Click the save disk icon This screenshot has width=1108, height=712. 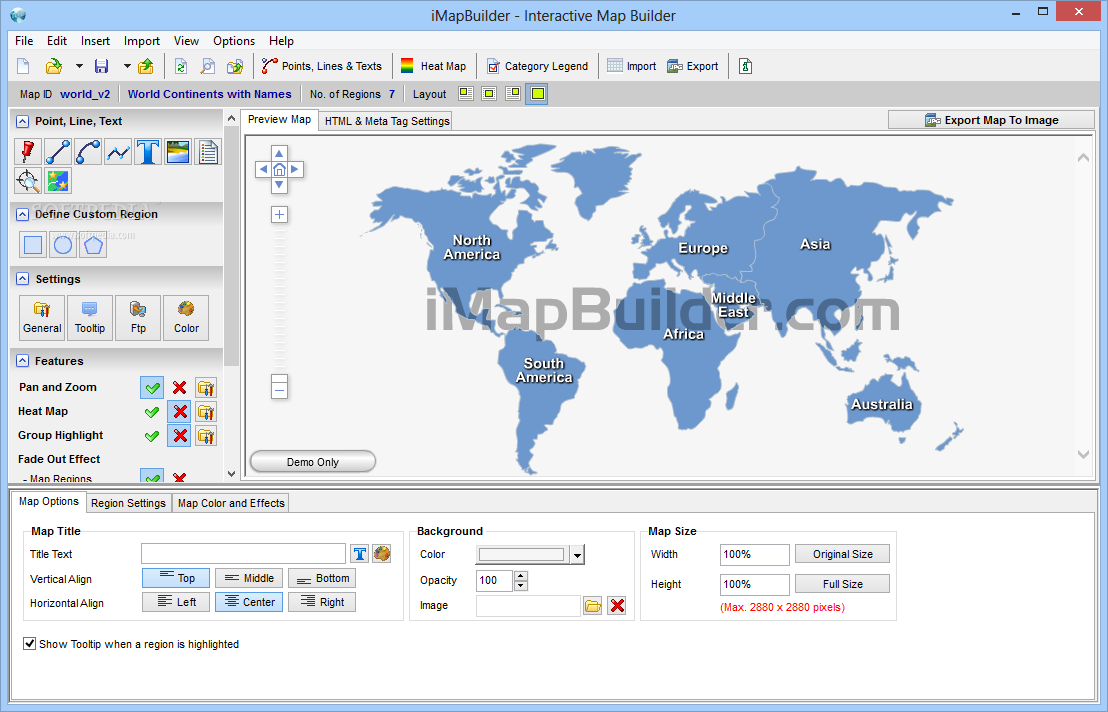102,66
